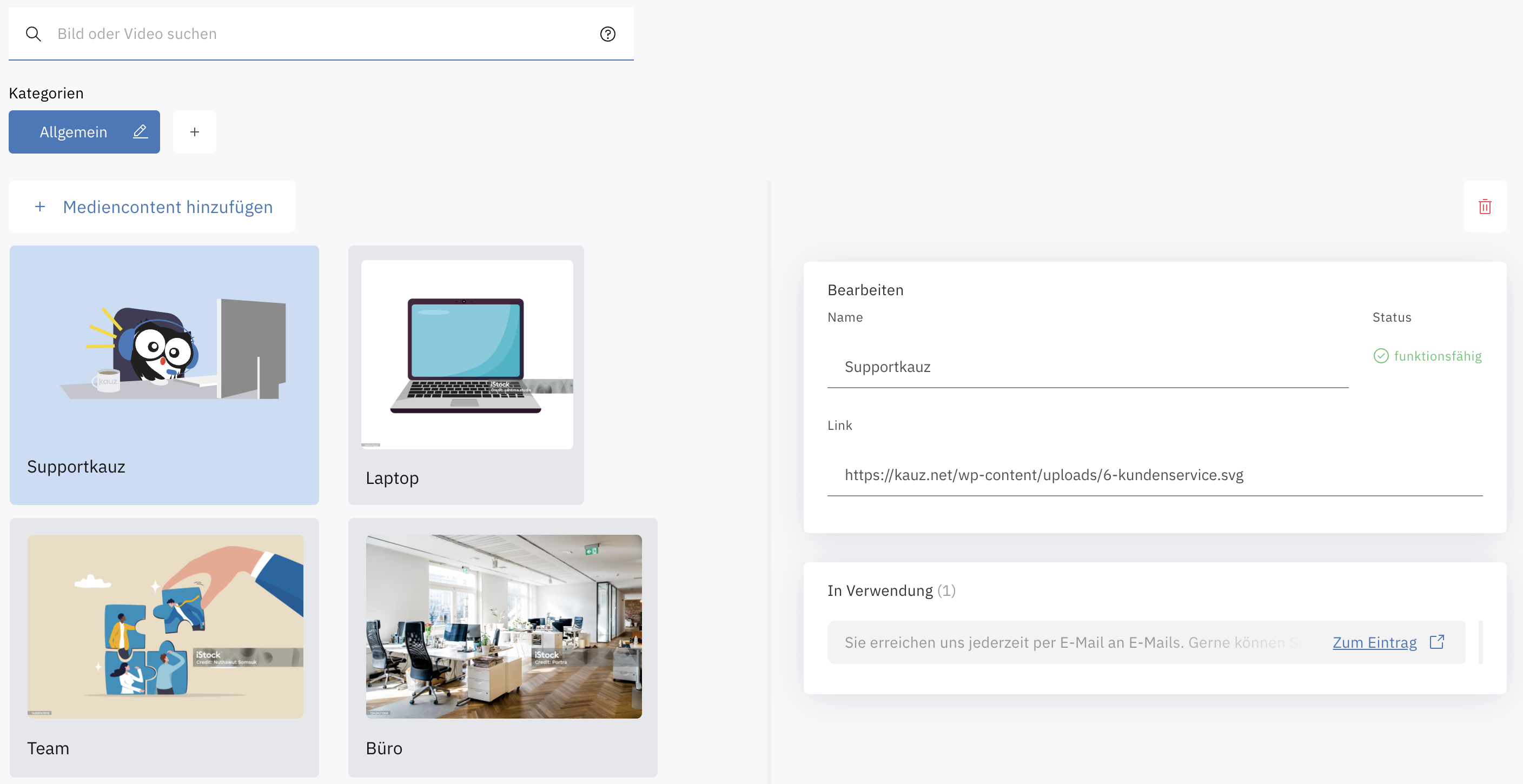The width and height of the screenshot is (1523, 784).
Task: Click the green funktionsfähig status checkmark icon
Action: pyautogui.click(x=1381, y=356)
